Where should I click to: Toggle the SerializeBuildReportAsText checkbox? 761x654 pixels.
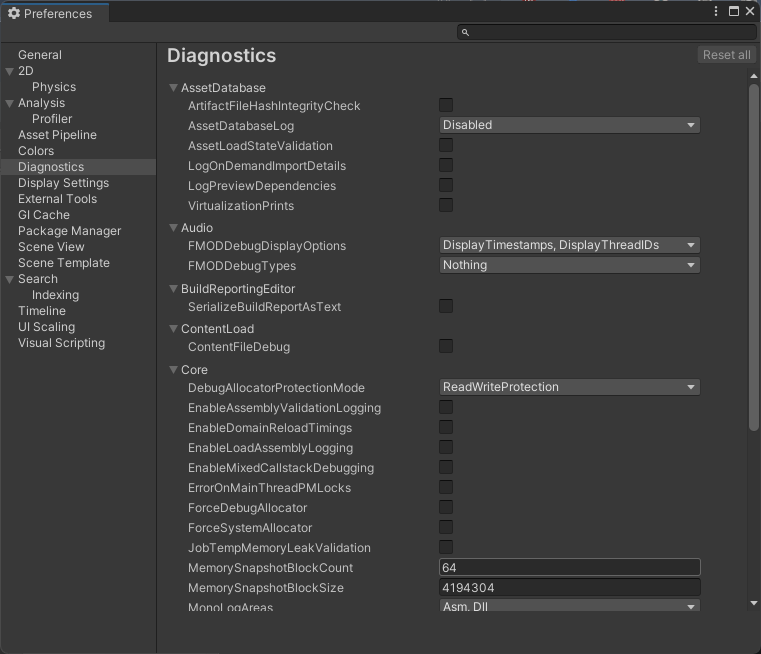446,306
